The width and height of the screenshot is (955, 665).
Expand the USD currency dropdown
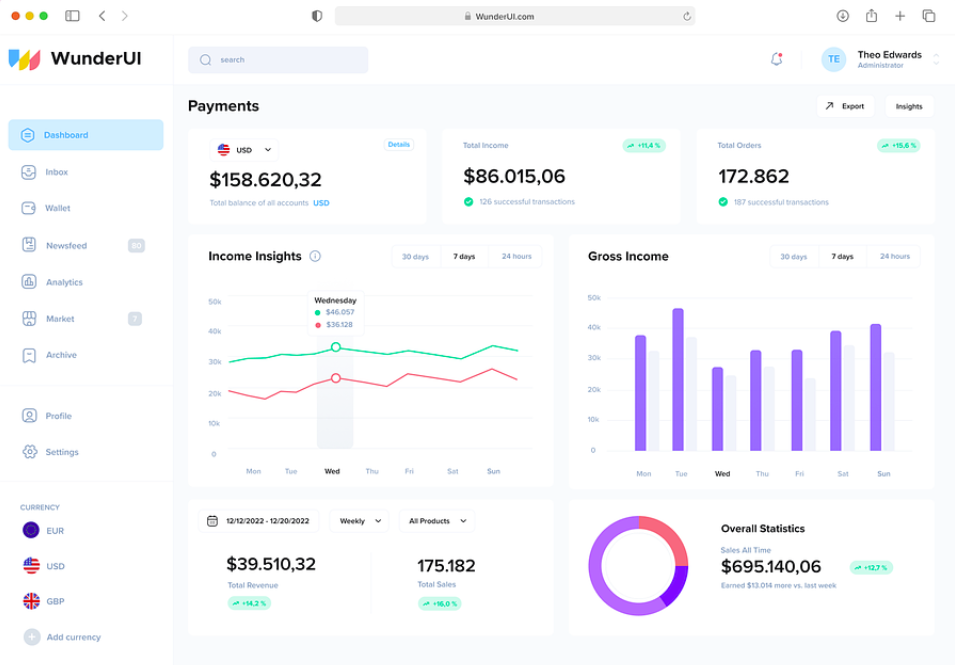pyautogui.click(x=245, y=150)
